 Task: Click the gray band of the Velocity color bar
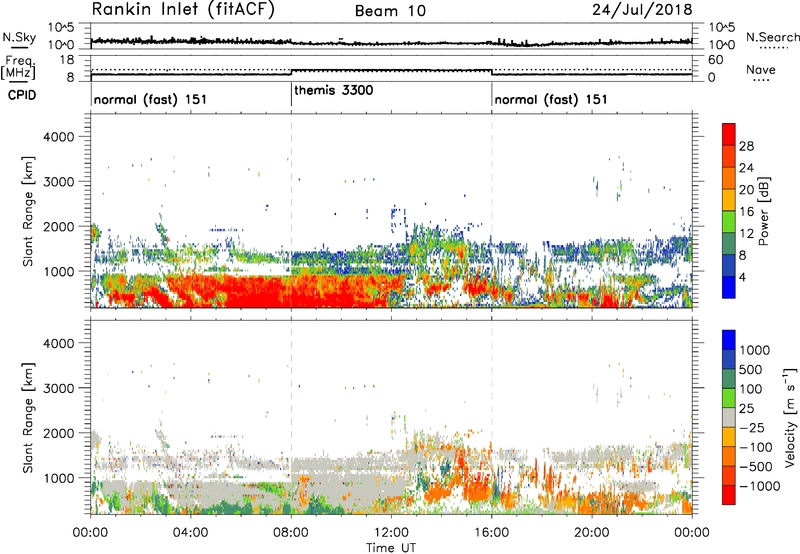(729, 418)
